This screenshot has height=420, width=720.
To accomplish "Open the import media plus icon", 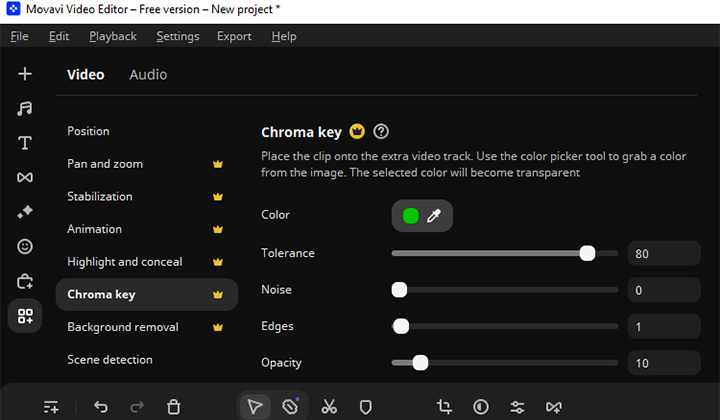I will coord(25,74).
